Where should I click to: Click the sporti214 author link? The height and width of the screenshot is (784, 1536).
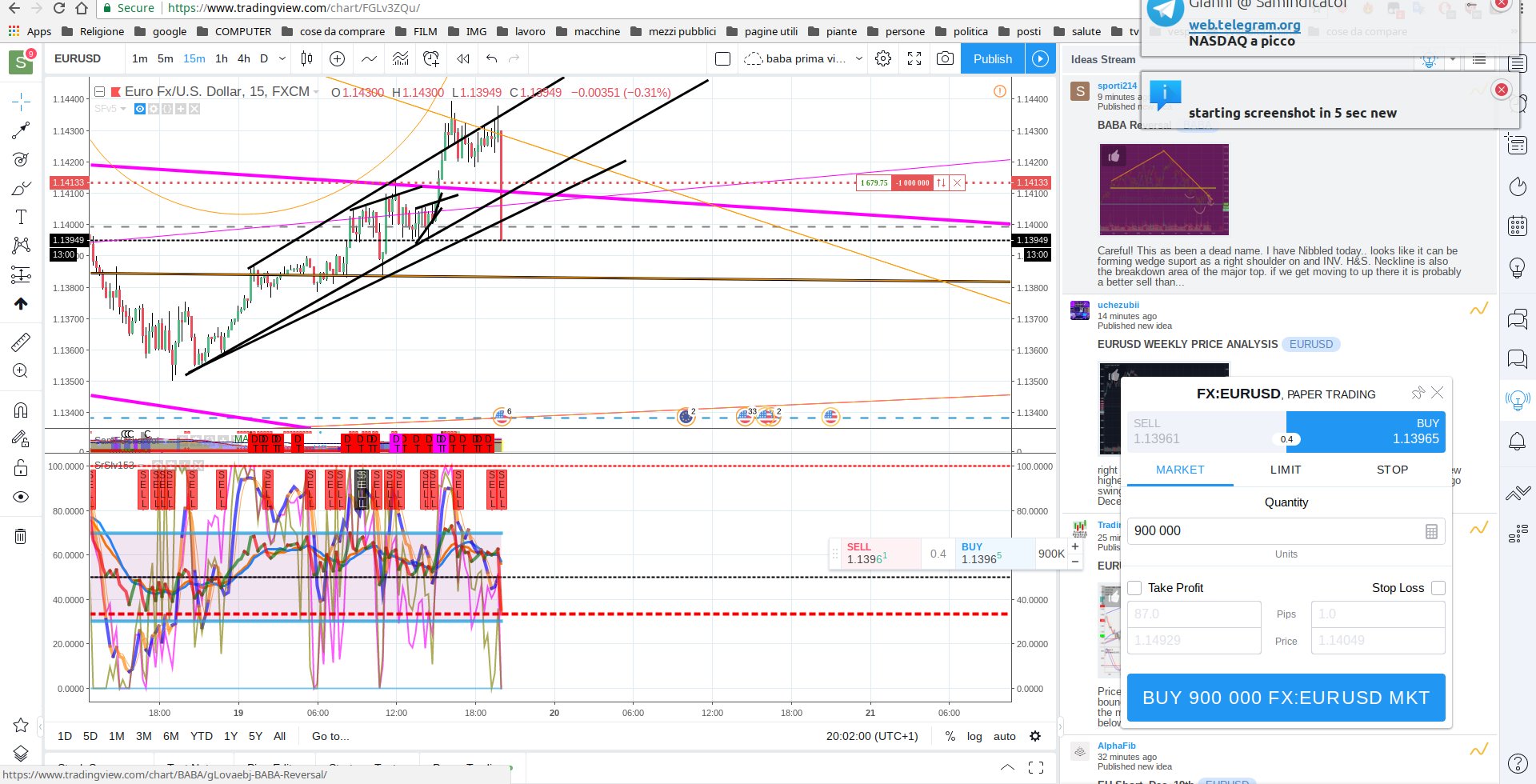1117,86
